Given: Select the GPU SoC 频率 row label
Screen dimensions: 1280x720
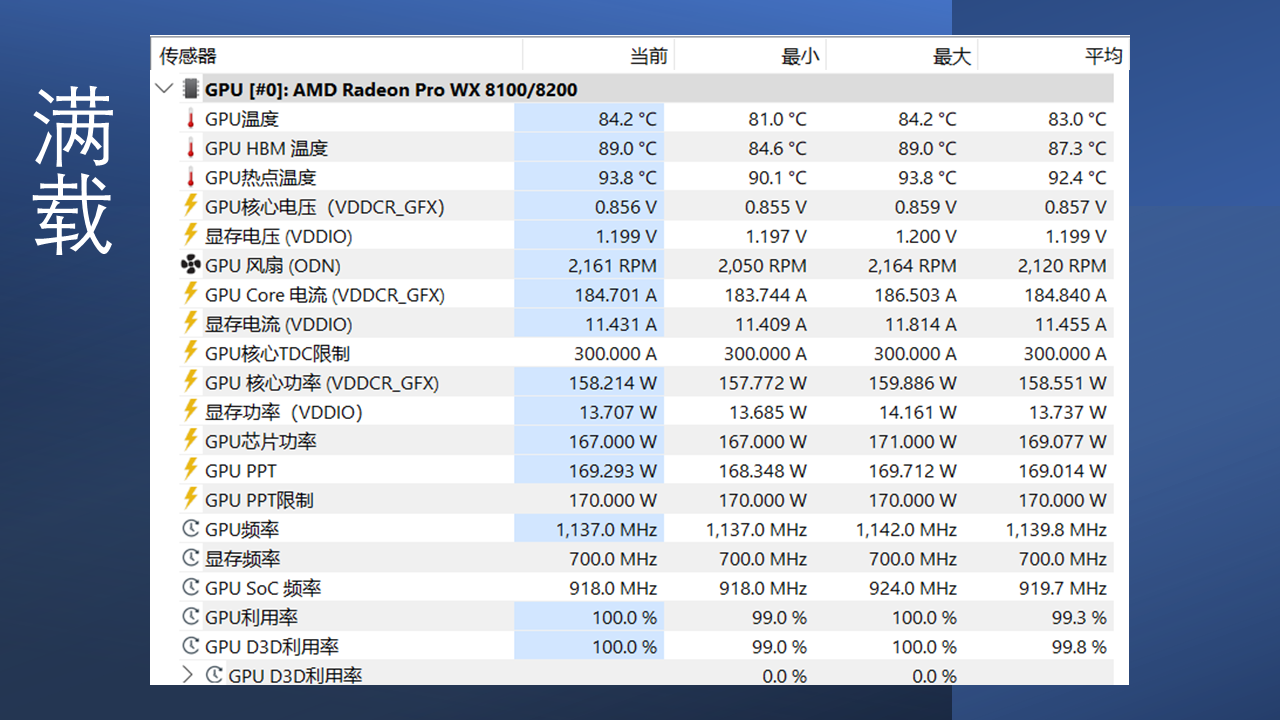Looking at the screenshot, I should [x=263, y=588].
